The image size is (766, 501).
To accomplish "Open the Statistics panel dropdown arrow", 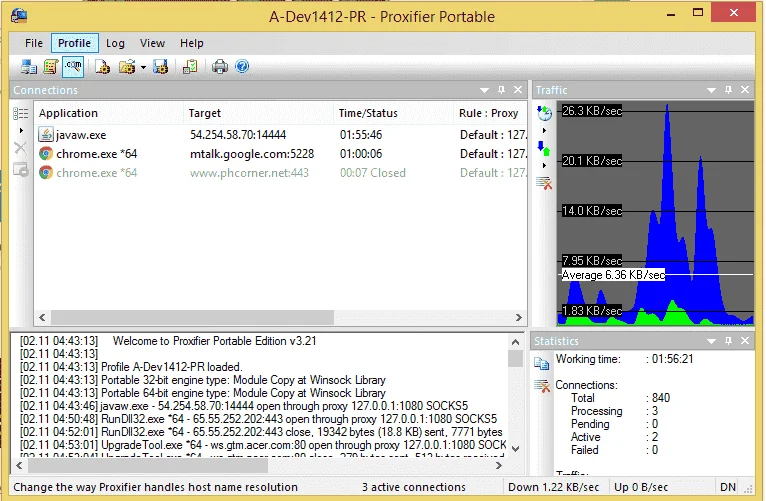I will pyautogui.click(x=711, y=341).
